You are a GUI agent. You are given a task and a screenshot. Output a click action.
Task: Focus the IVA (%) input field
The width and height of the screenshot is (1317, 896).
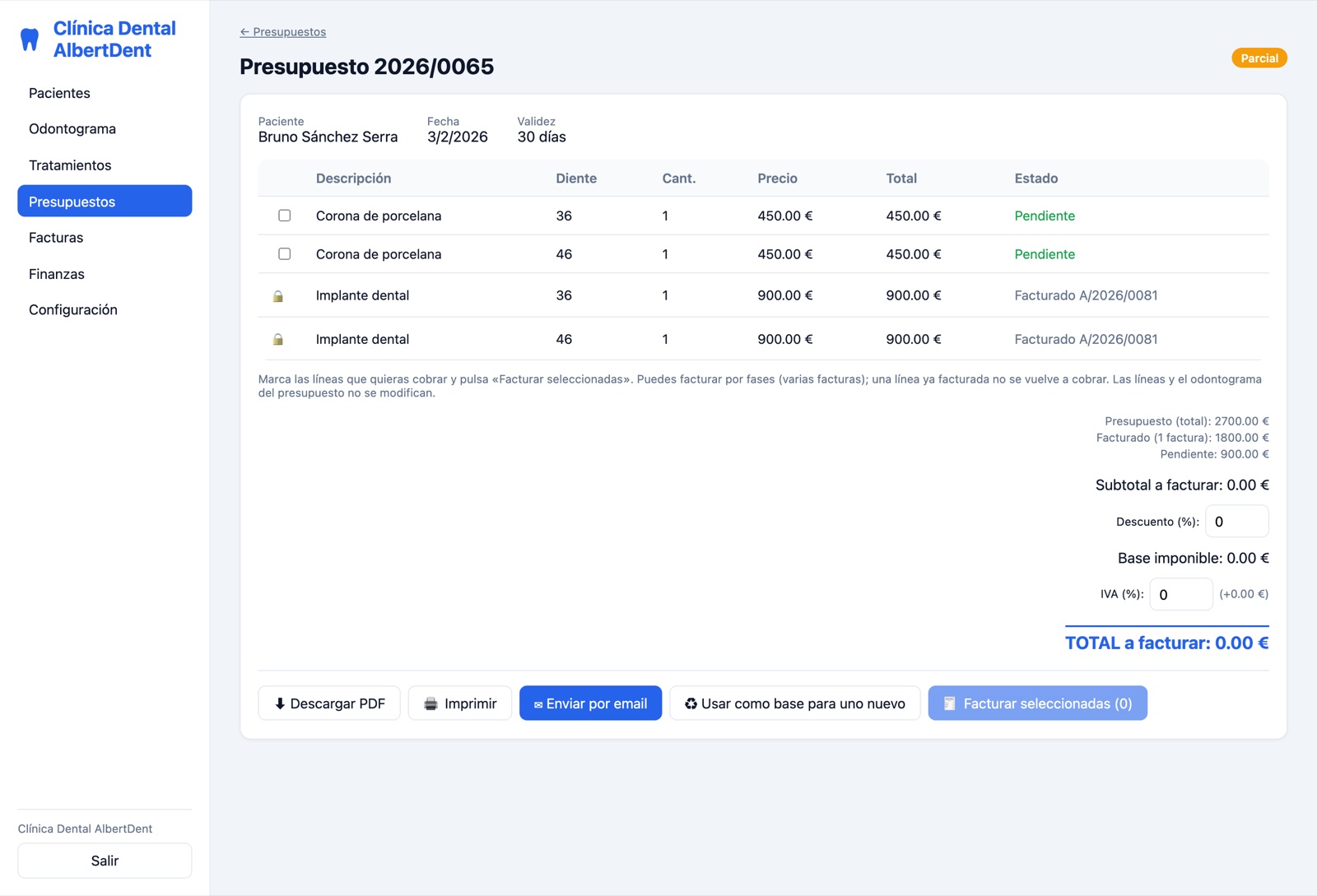[x=1180, y=594]
